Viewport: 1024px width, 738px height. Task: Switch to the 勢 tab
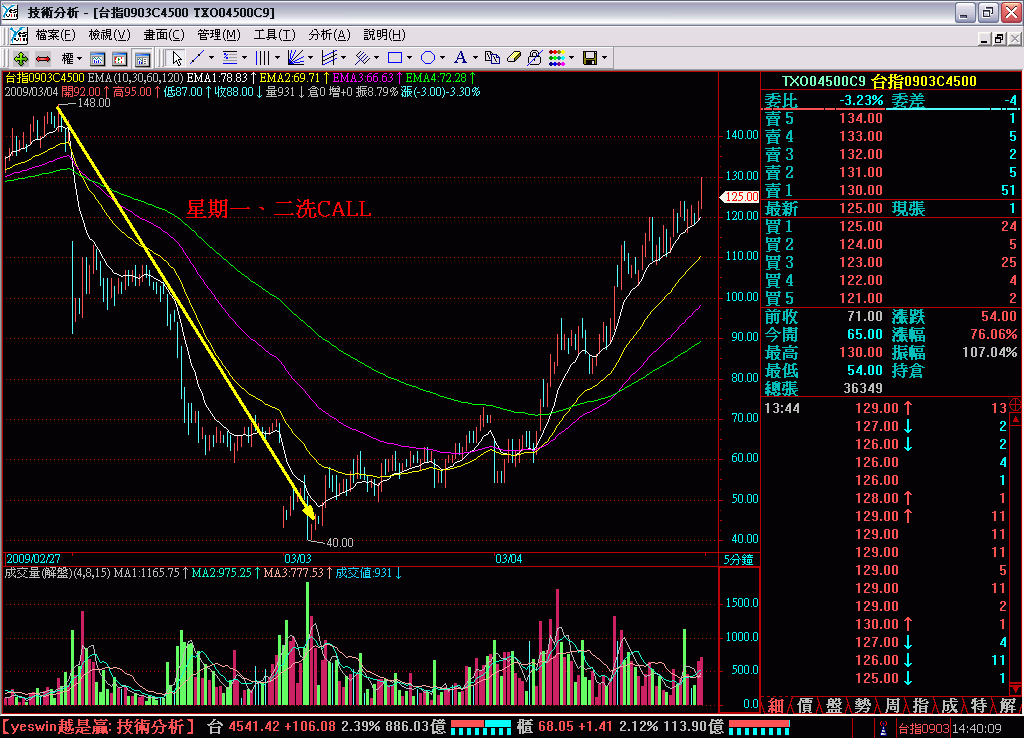[863, 705]
